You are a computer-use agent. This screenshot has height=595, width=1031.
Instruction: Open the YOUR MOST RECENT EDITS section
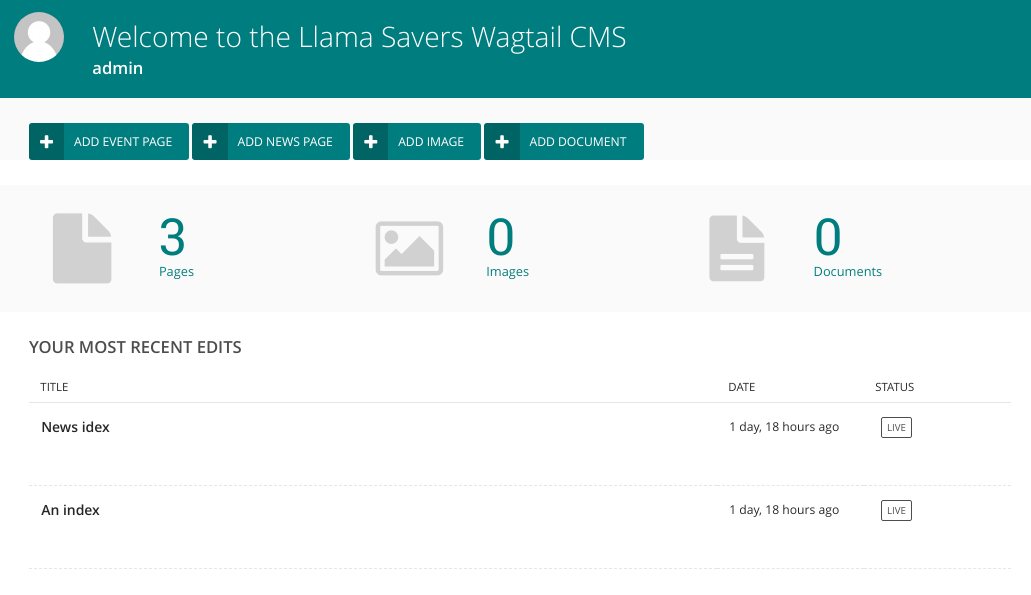[x=136, y=347]
